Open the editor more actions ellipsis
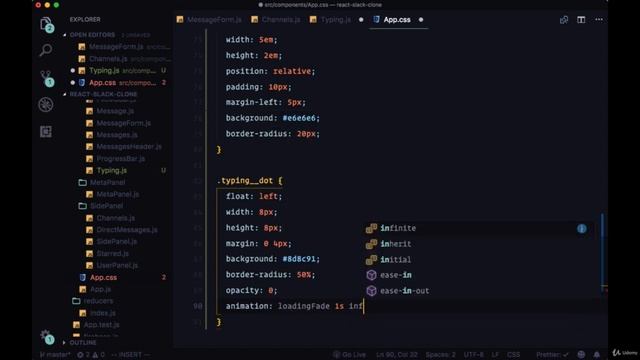The image size is (640, 360). pyautogui.click(x=599, y=20)
